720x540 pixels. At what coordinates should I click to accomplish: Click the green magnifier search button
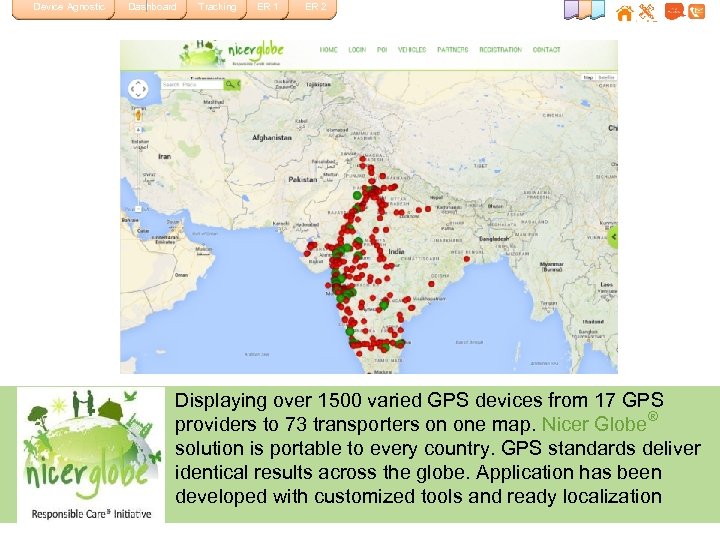point(230,84)
